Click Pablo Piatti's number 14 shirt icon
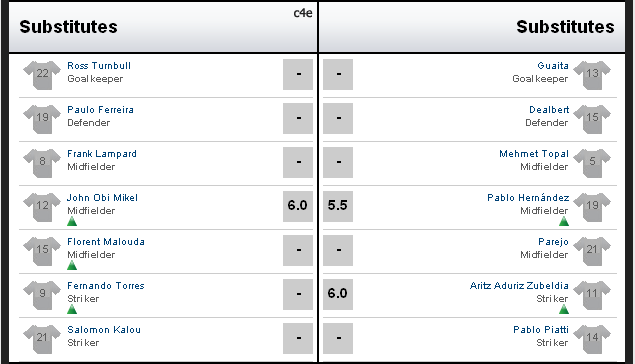Screen dimensions: 635x364 point(592,339)
